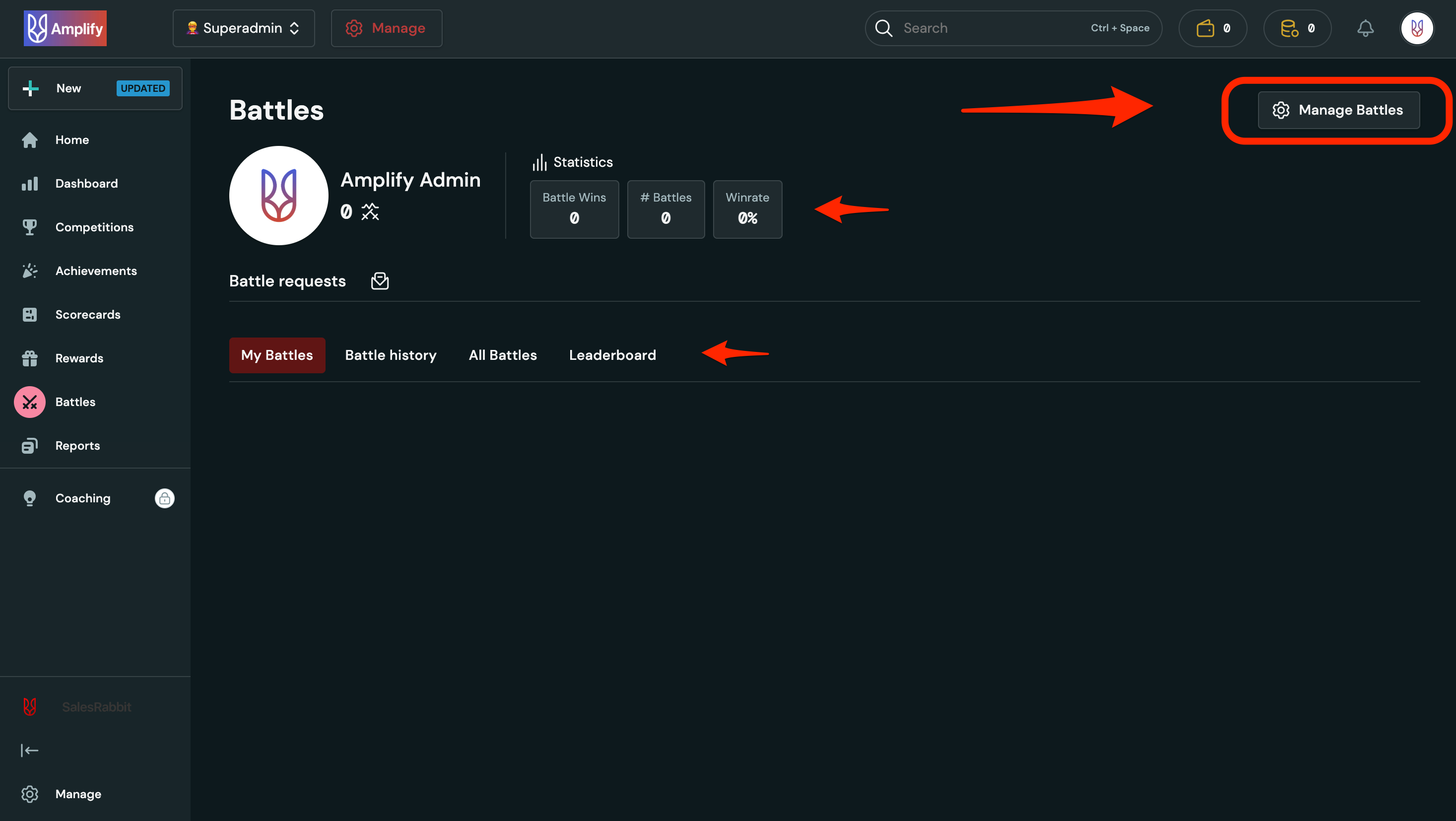Open the Coaching locked section

82,498
